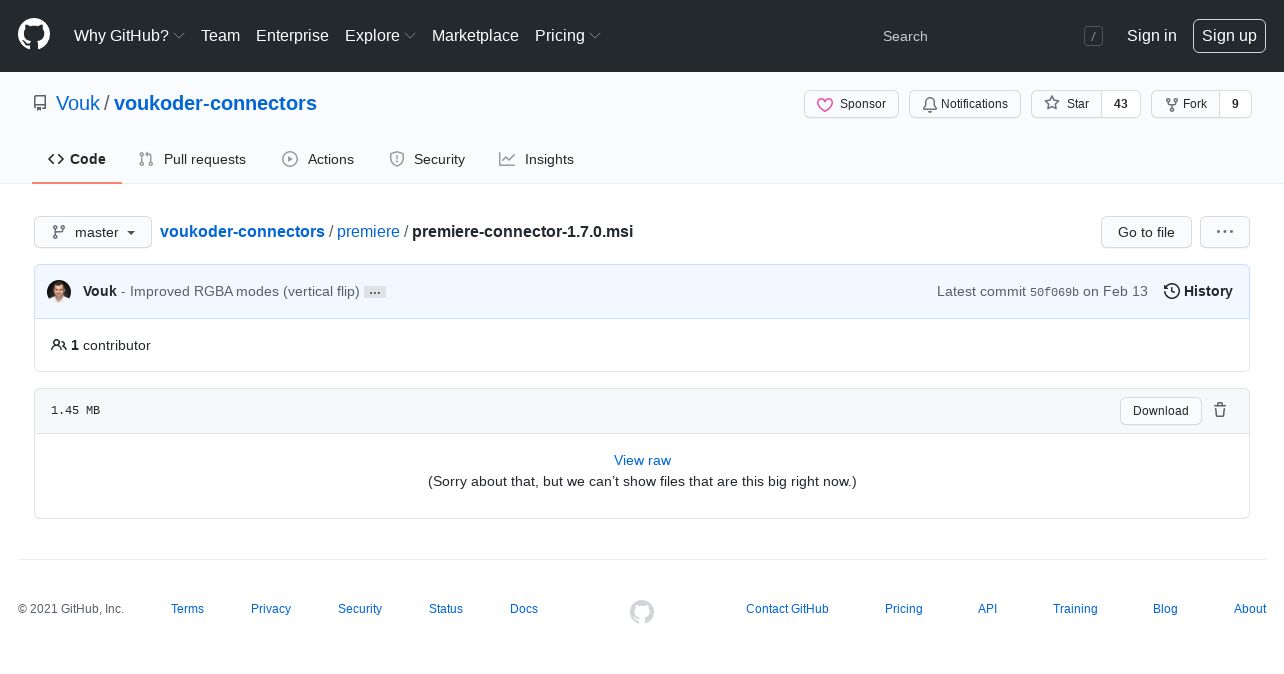1284x674 pixels.
Task: Open the Training footer link
Action: pos(1075,609)
